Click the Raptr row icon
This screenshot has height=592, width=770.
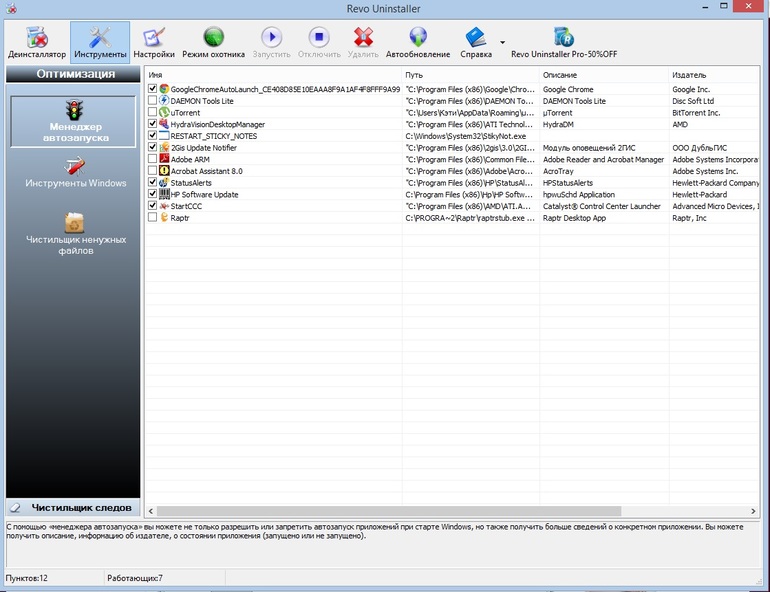164,217
